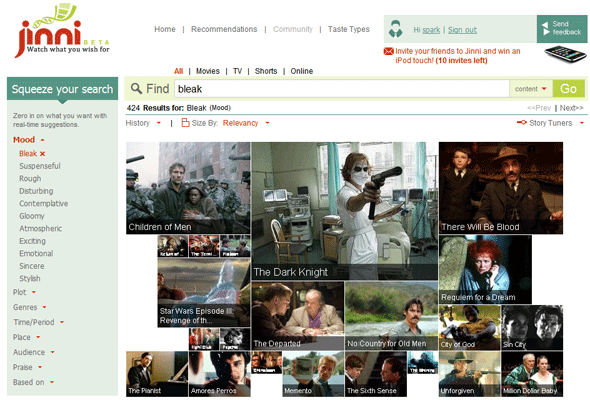Screen dimensions: 590x400
Task: Open The Pianist thumbnail
Action: 157,374
